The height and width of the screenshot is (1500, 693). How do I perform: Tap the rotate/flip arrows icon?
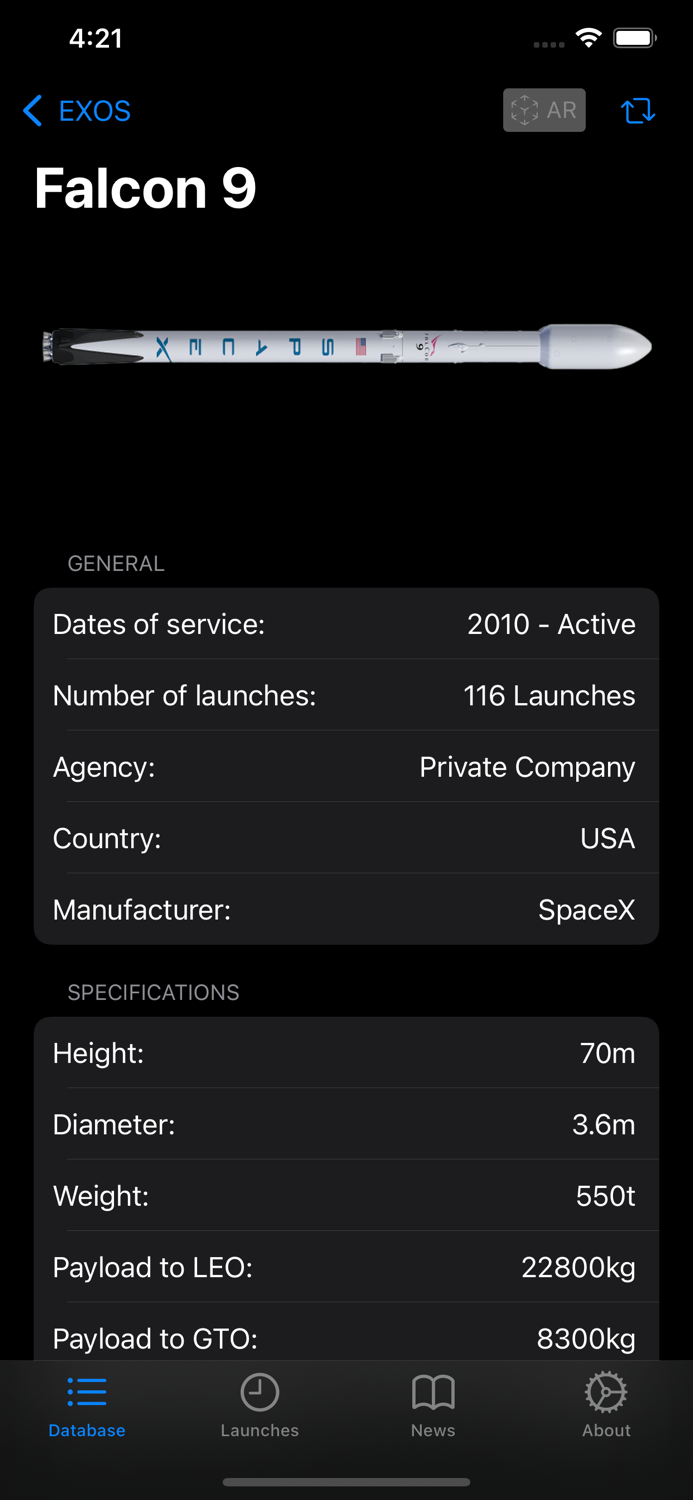[638, 111]
